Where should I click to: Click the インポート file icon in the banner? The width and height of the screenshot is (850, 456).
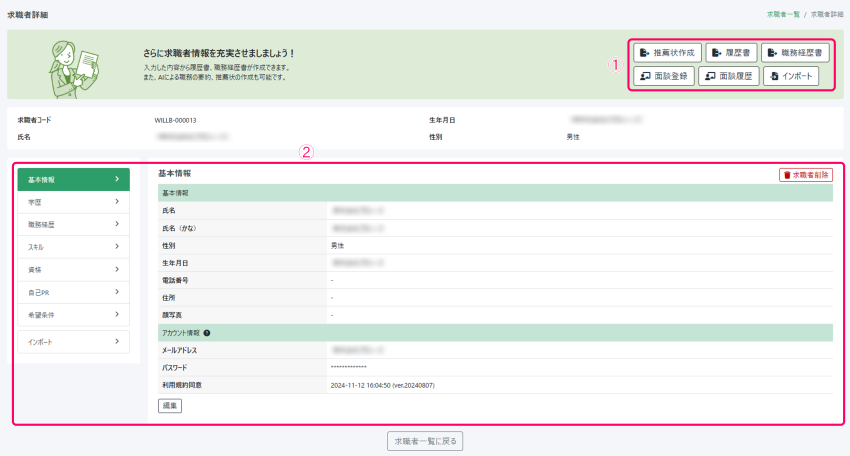[775, 76]
